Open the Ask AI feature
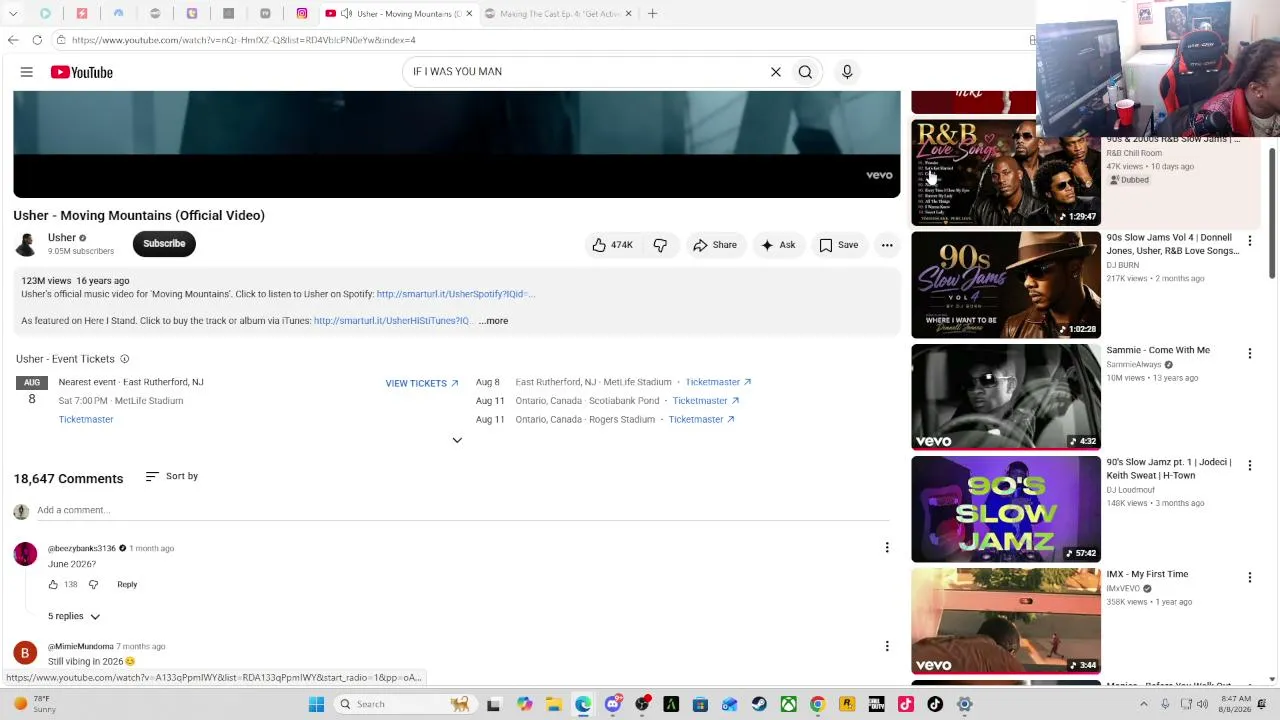This screenshot has width=1280, height=720. (x=778, y=245)
